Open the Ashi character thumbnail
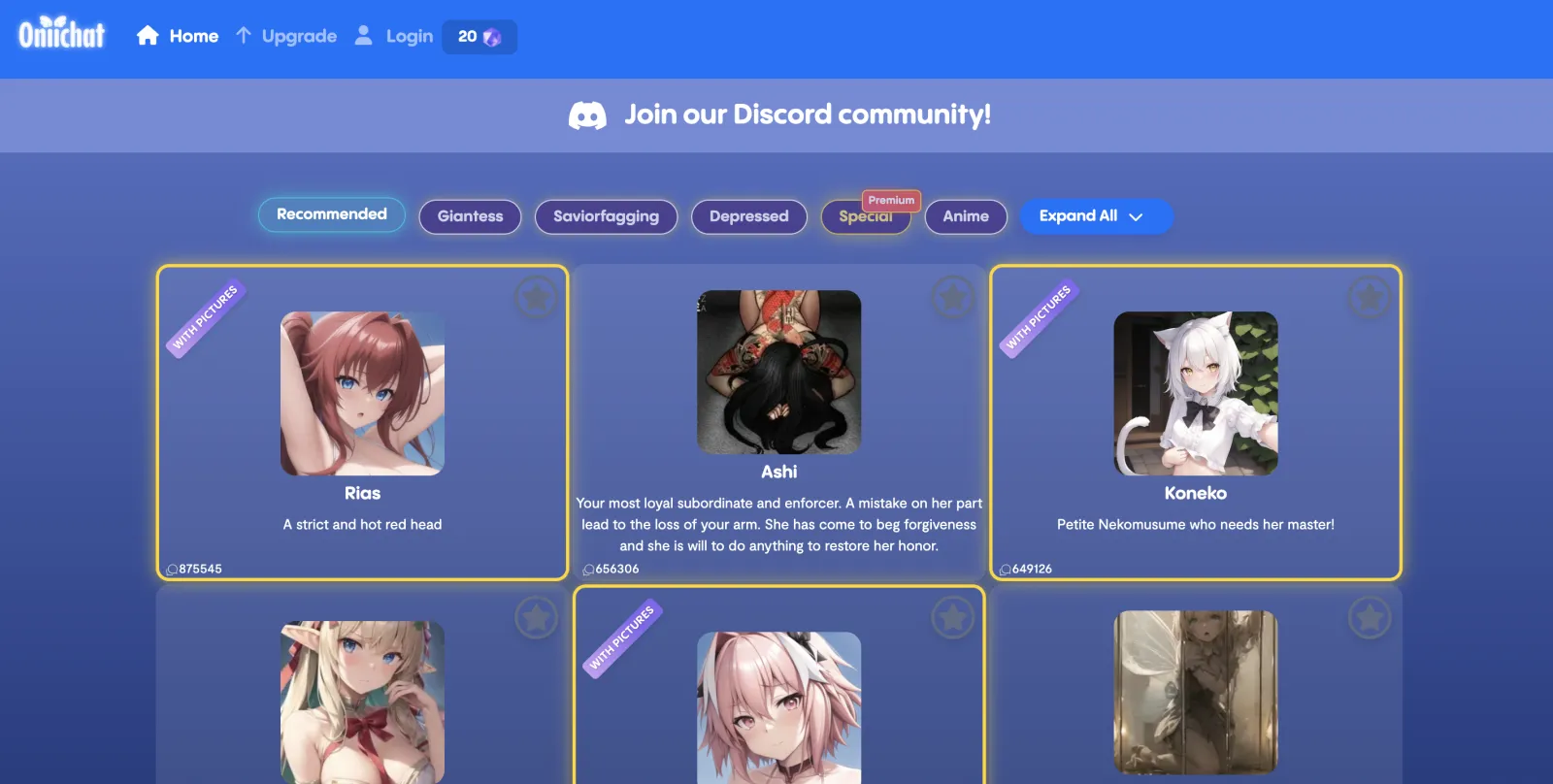Viewport: 1553px width, 784px height. pyautogui.click(x=778, y=372)
